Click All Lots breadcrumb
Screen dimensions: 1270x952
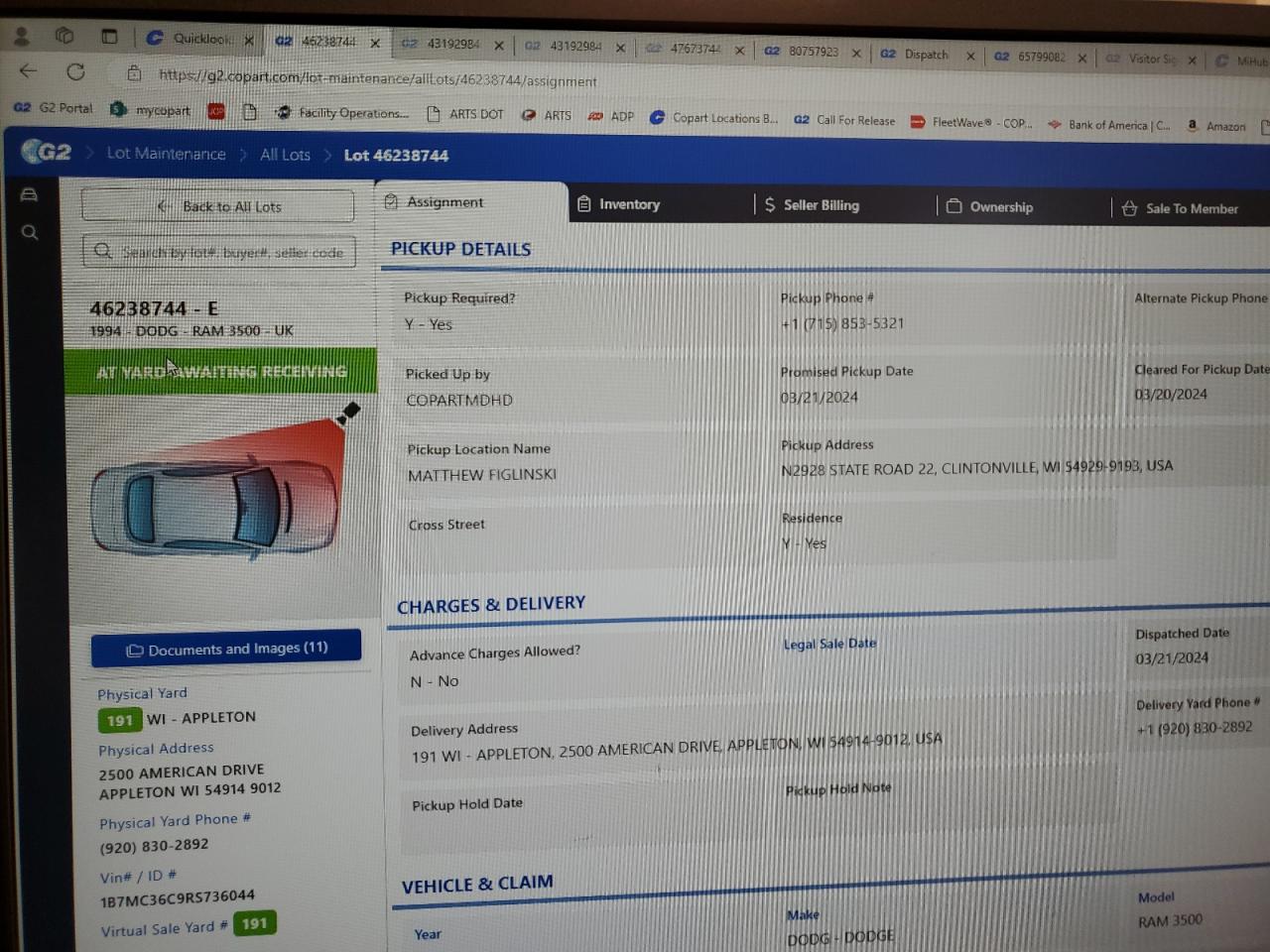click(x=285, y=155)
